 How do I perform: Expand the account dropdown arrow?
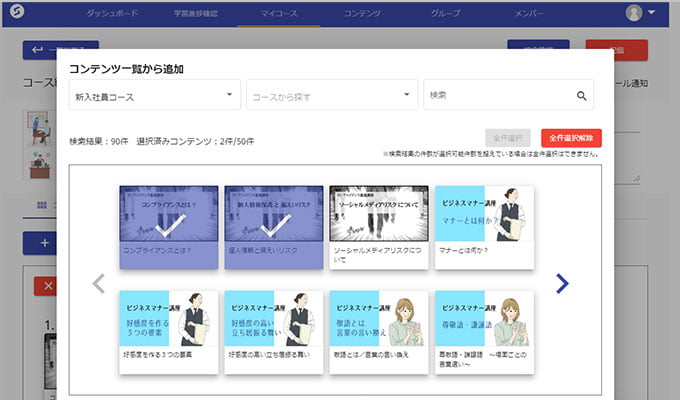[x=651, y=13]
